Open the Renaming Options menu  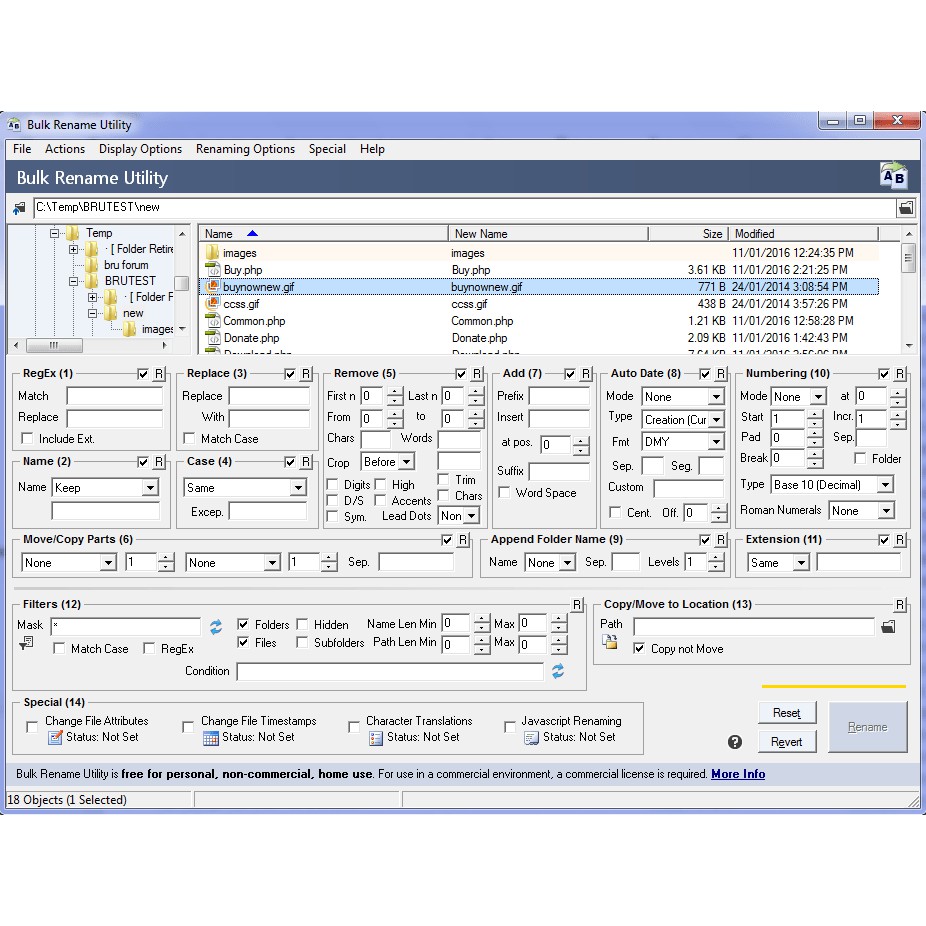click(245, 149)
